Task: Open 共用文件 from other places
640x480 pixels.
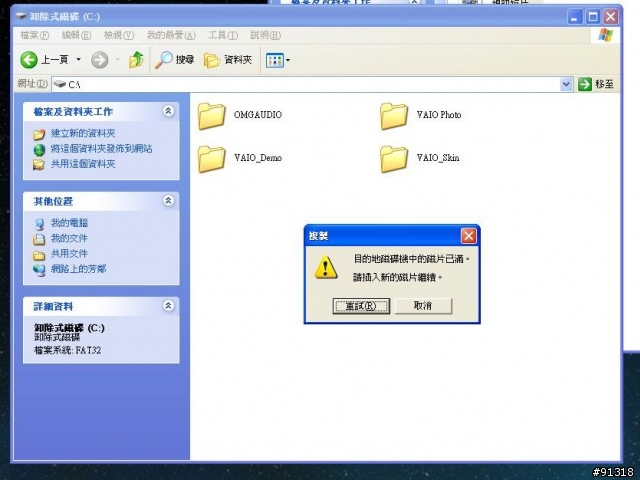Action: pos(69,254)
